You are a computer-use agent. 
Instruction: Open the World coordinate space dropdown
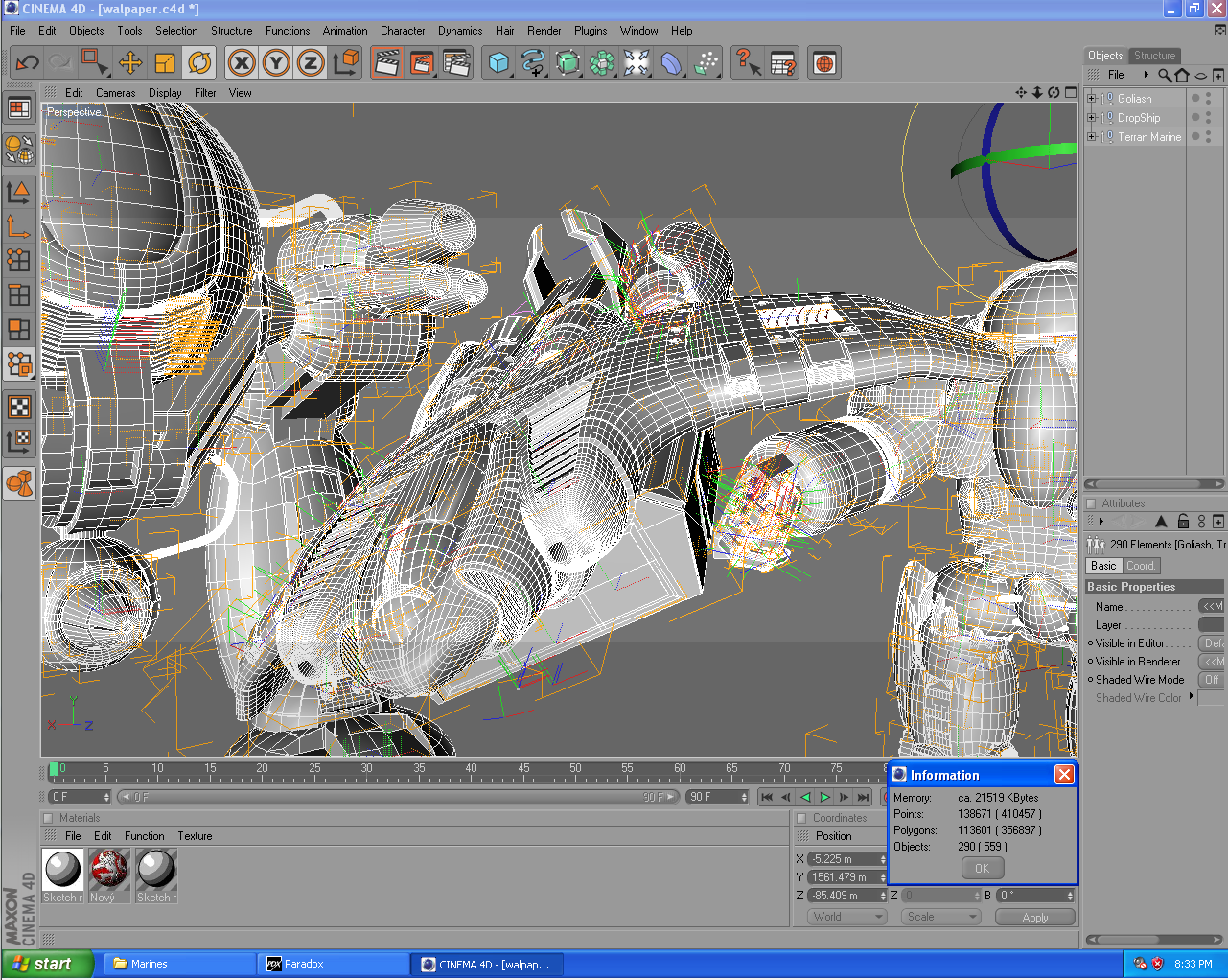tap(847, 917)
